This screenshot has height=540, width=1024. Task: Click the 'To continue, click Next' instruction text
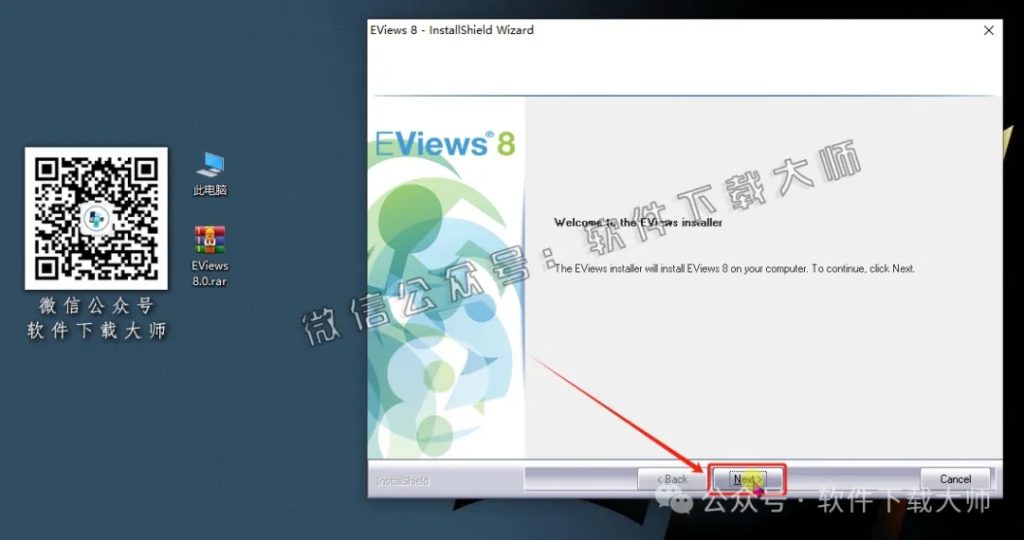[863, 268]
